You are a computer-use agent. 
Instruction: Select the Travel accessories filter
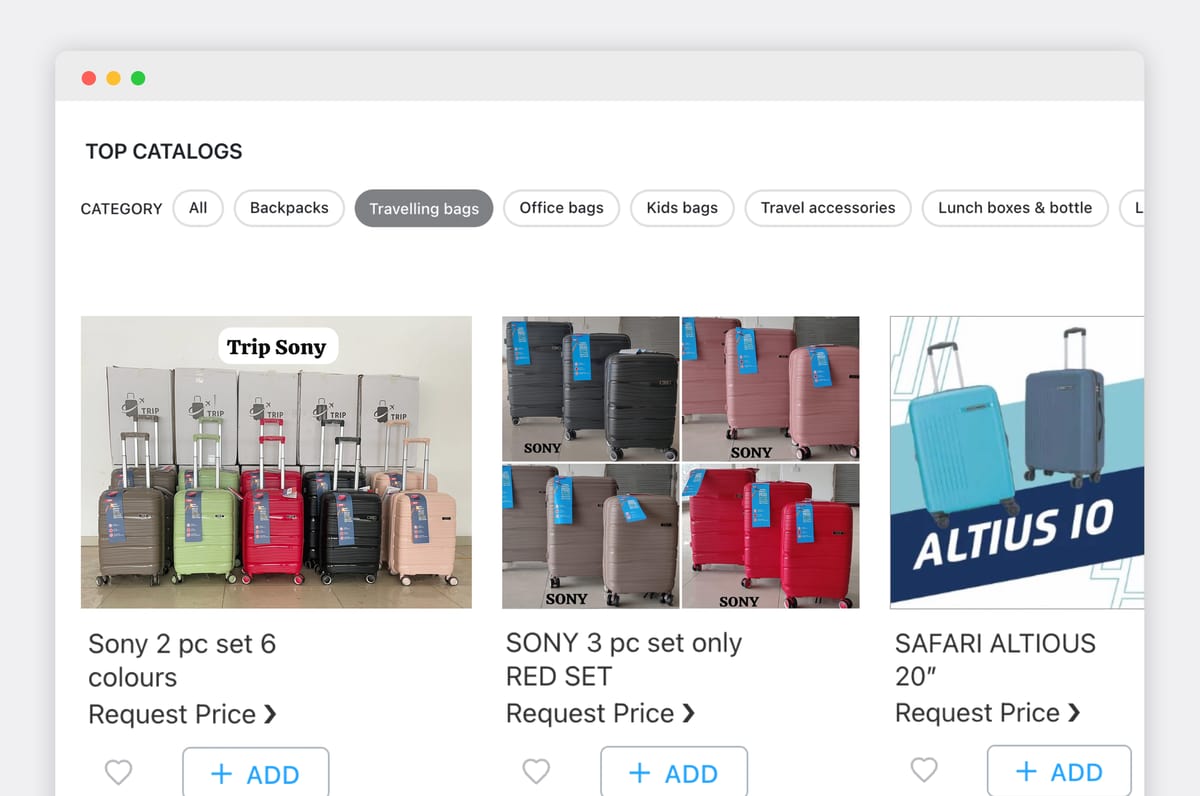pos(827,208)
